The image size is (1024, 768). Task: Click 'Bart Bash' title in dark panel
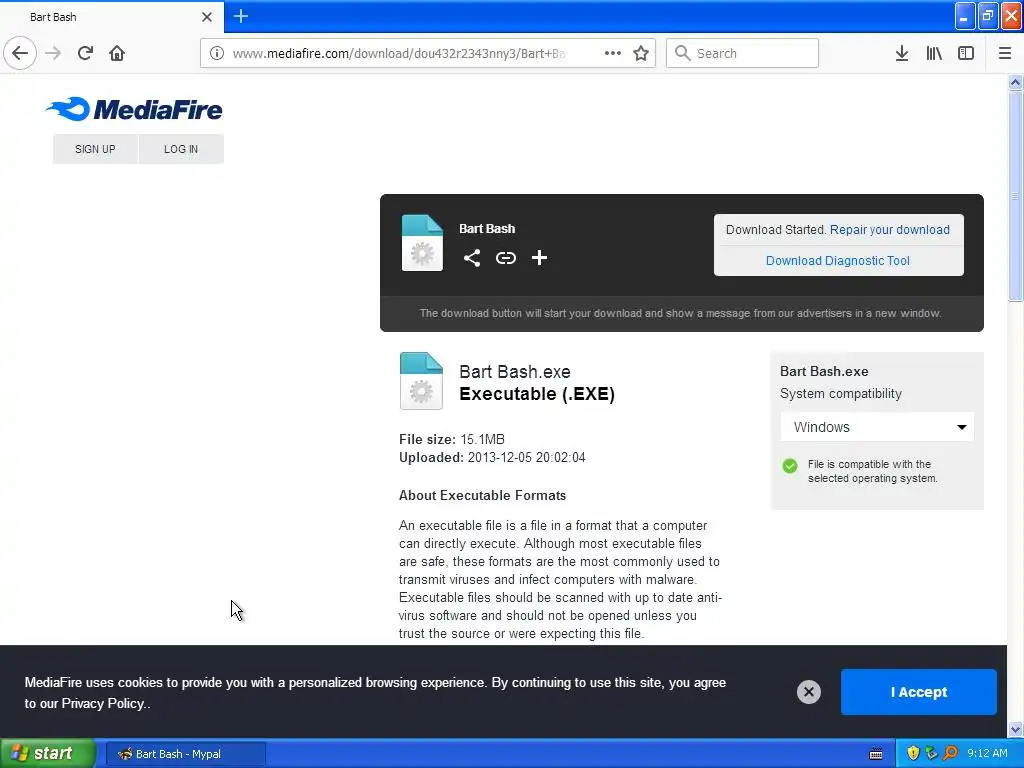(487, 229)
